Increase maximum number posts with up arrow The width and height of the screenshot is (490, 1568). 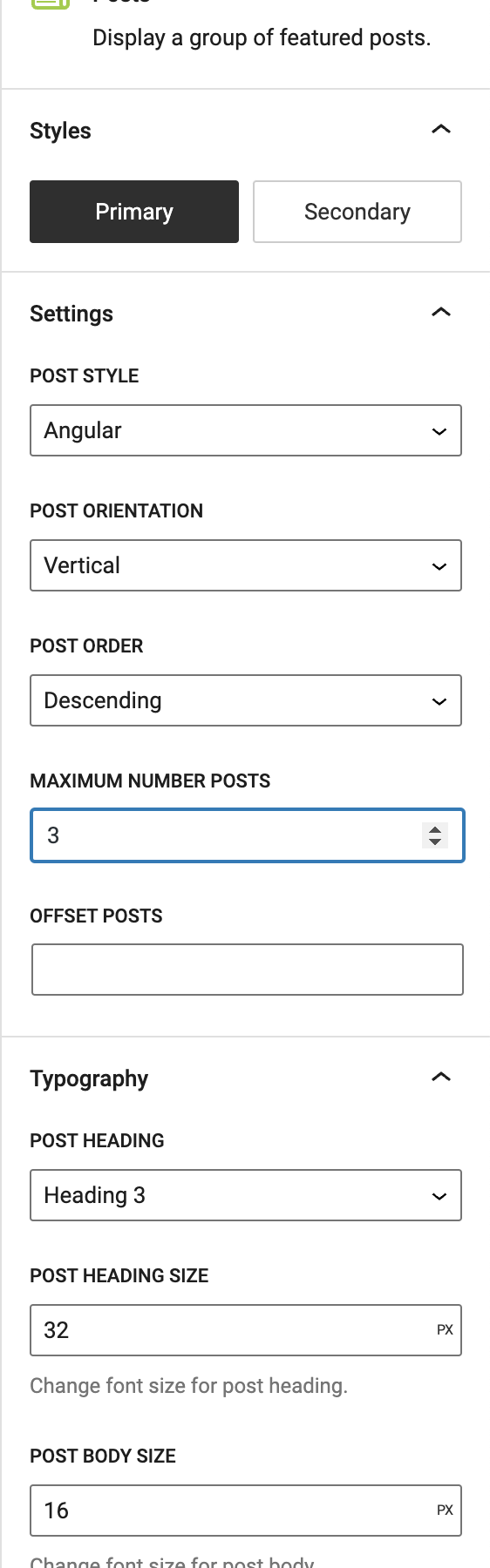pyautogui.click(x=435, y=829)
